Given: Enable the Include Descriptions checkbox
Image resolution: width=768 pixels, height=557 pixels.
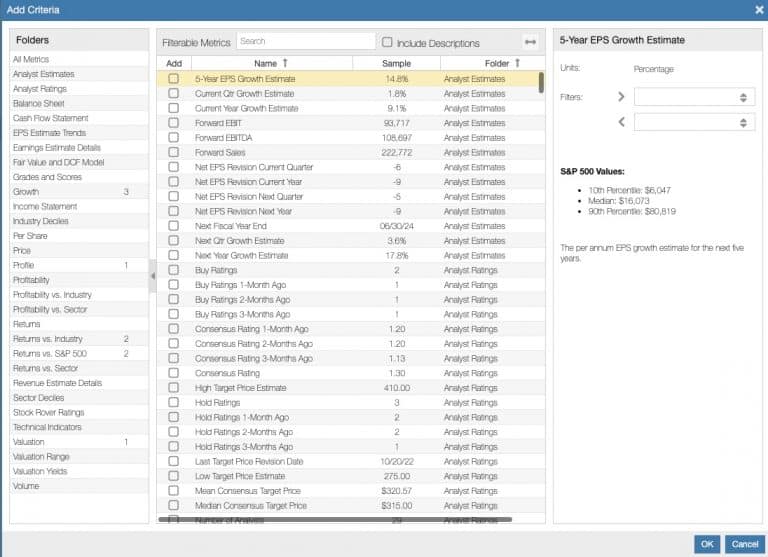Looking at the screenshot, I should [387, 43].
